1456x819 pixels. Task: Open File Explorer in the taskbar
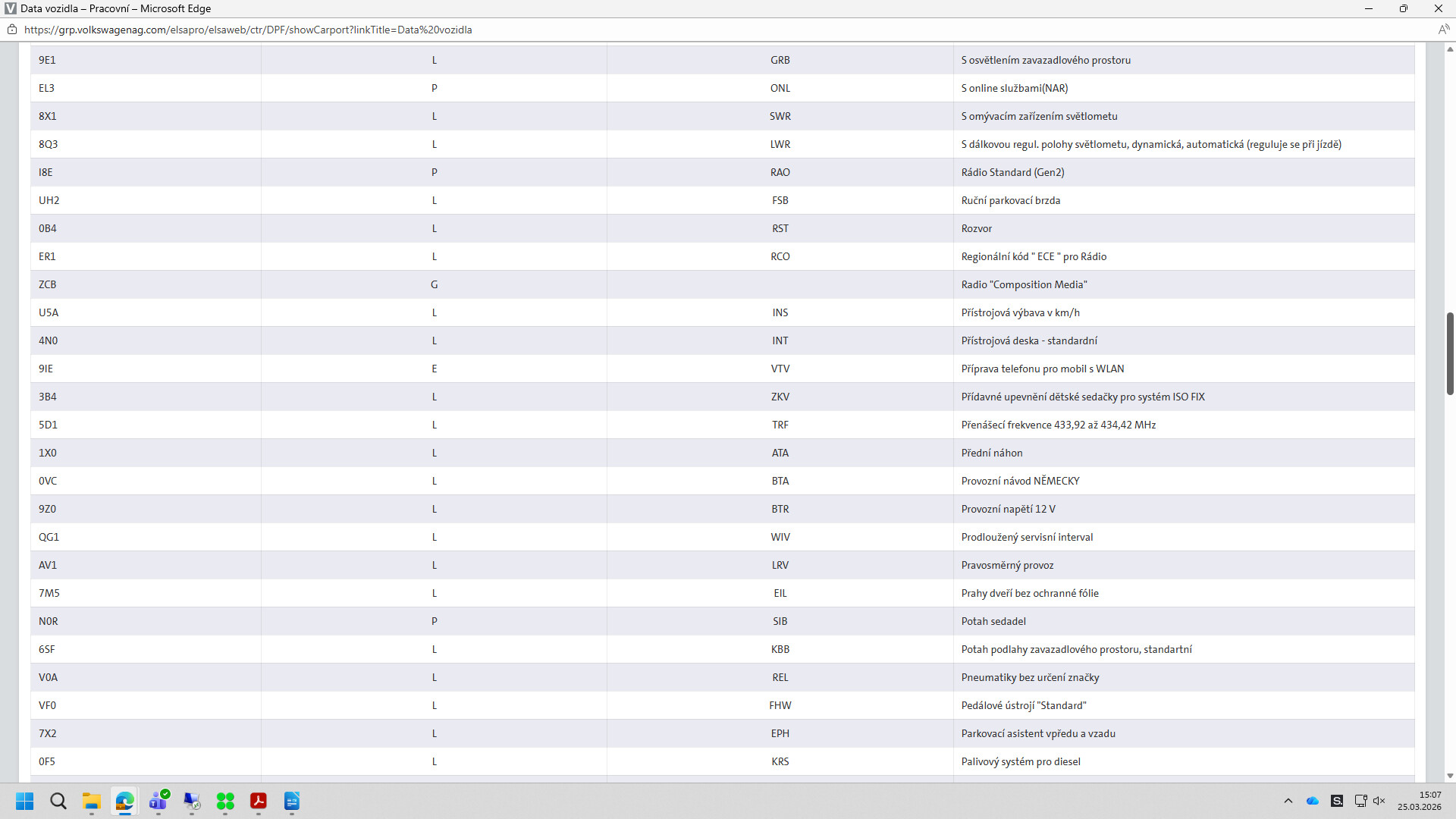[x=92, y=801]
